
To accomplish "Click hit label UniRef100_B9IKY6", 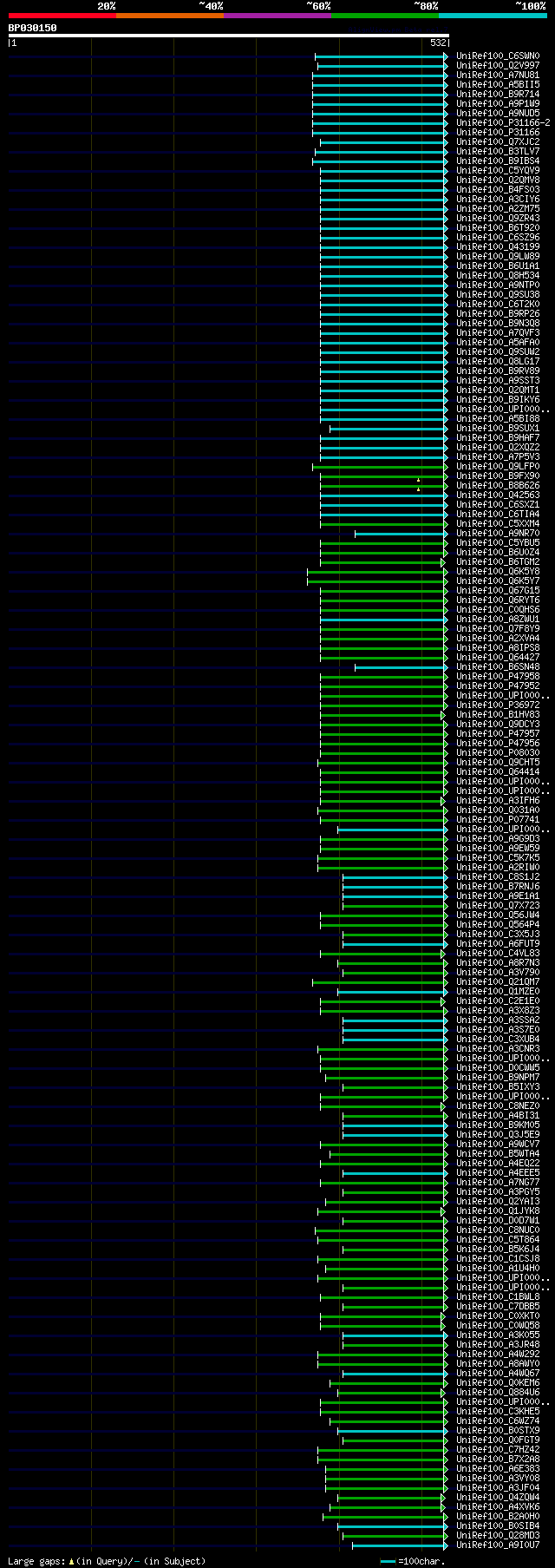I will point(498,400).
